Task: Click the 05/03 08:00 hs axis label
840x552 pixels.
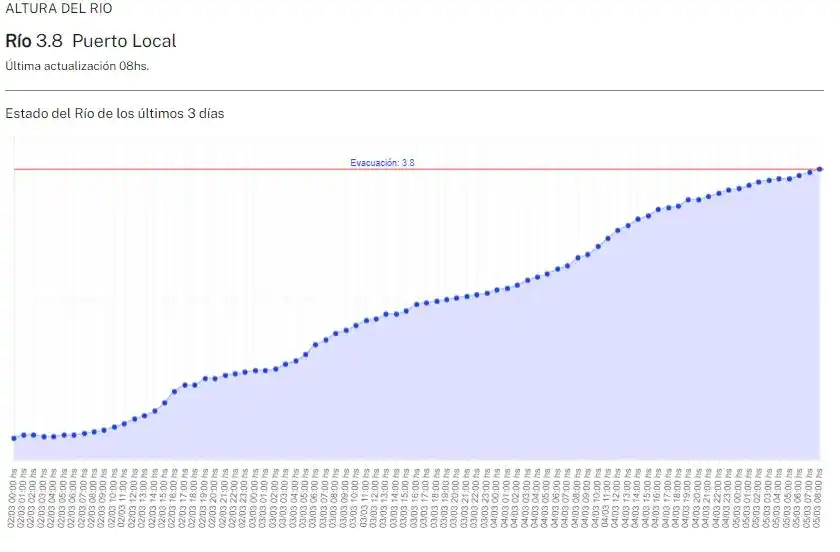Action: pos(820,505)
